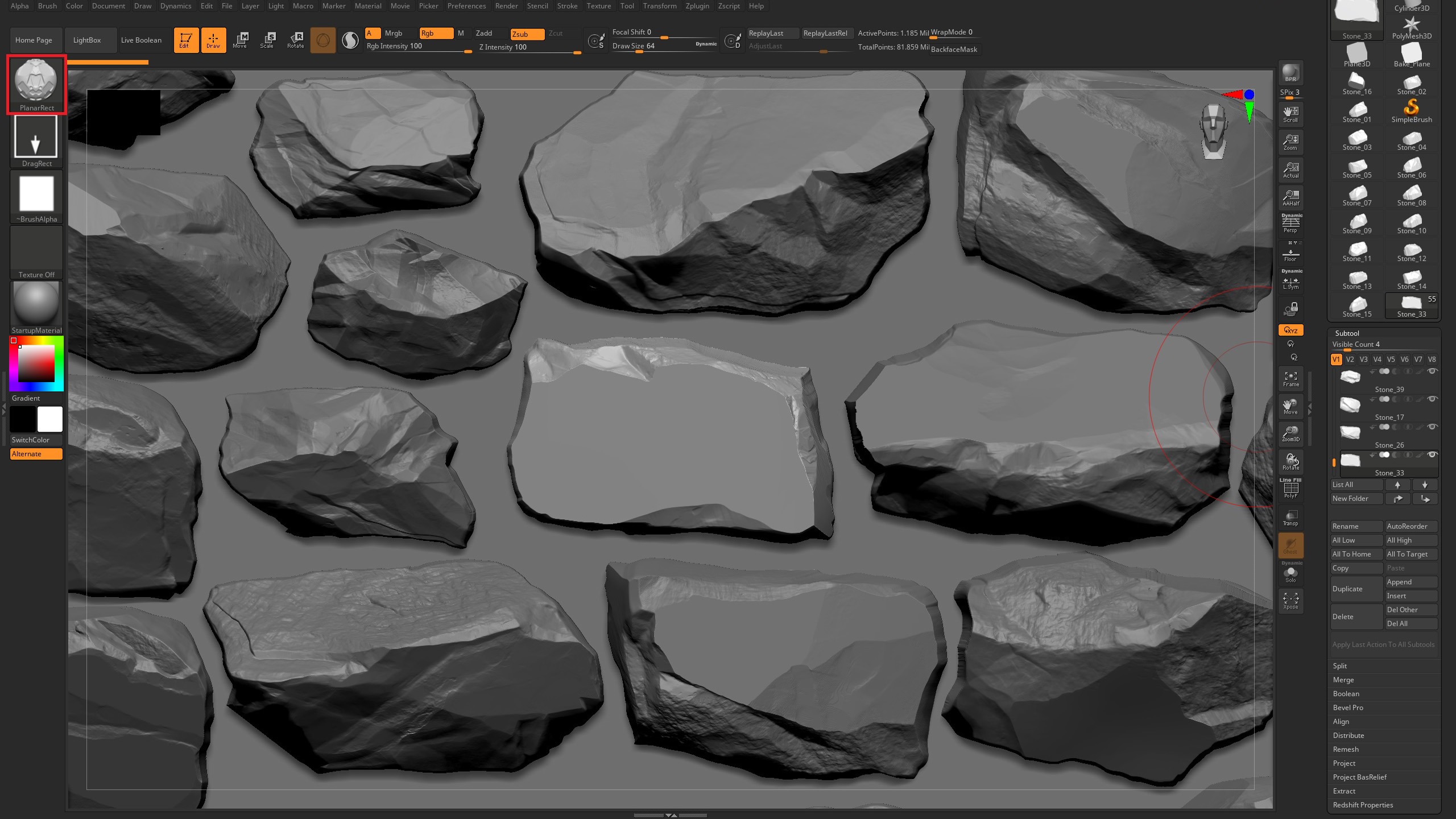Expand the Merge section

pyautogui.click(x=1343, y=680)
